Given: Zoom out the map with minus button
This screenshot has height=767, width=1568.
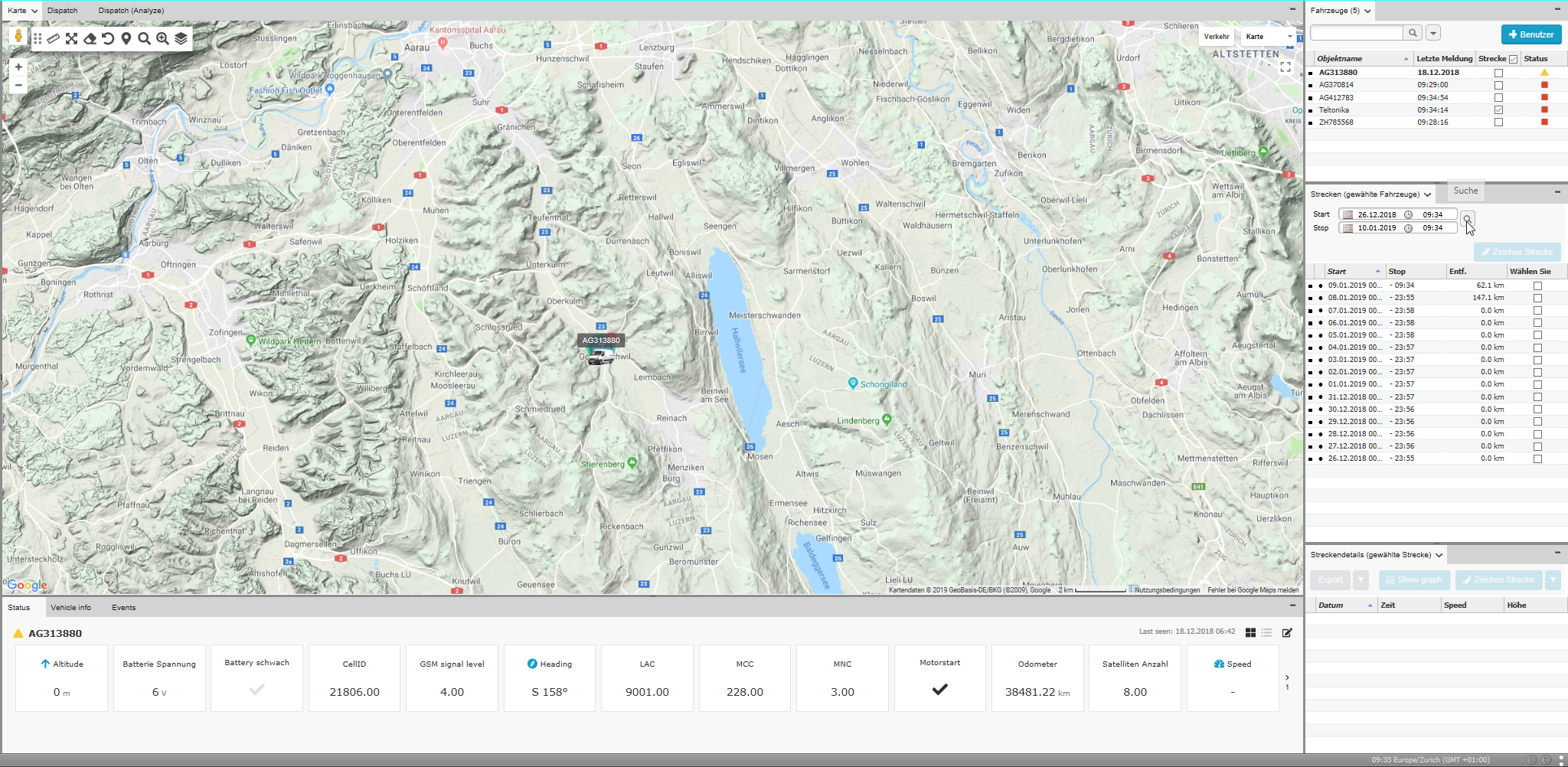Looking at the screenshot, I should tap(18, 85).
